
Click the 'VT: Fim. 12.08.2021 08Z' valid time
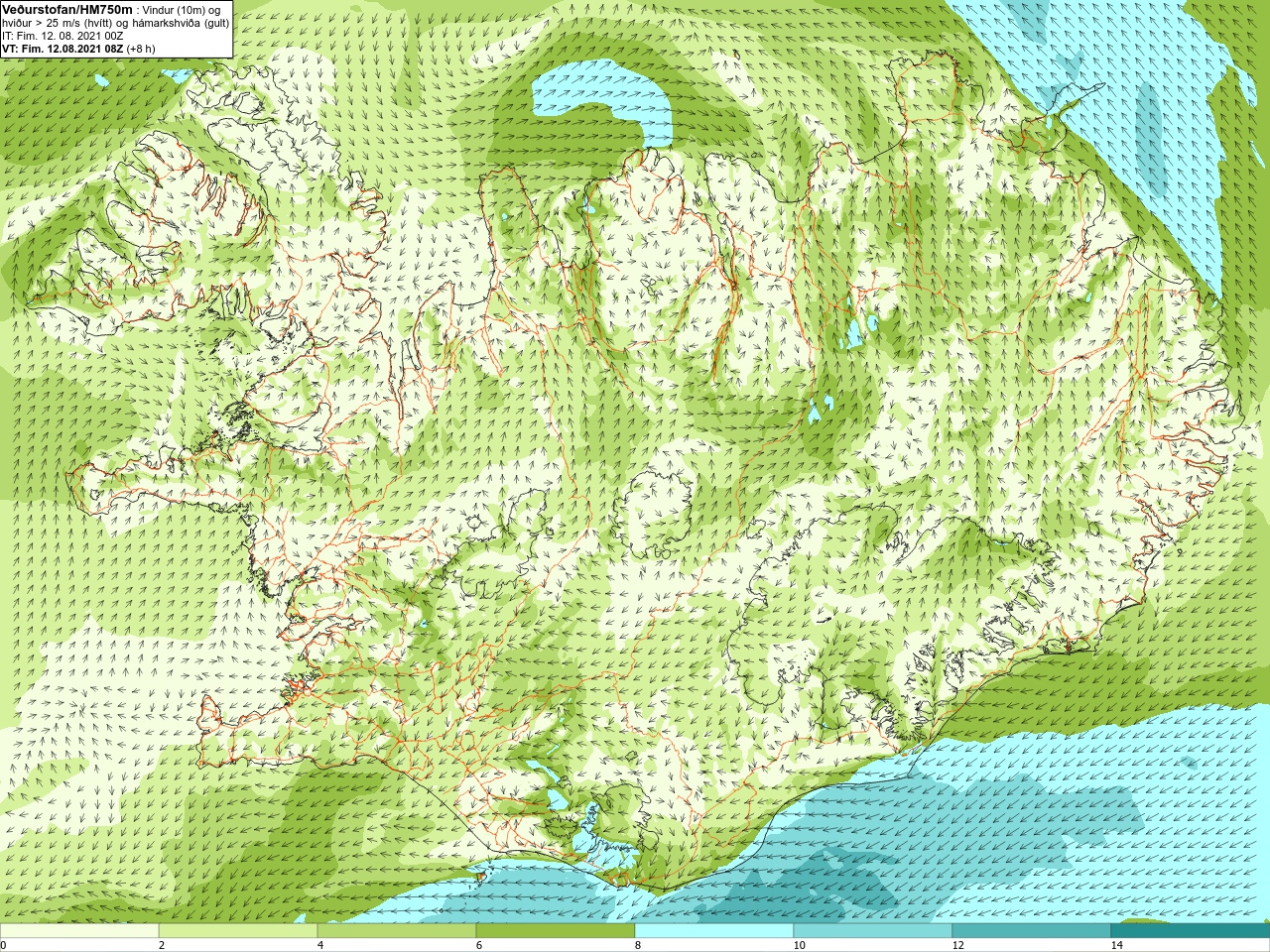(63, 48)
